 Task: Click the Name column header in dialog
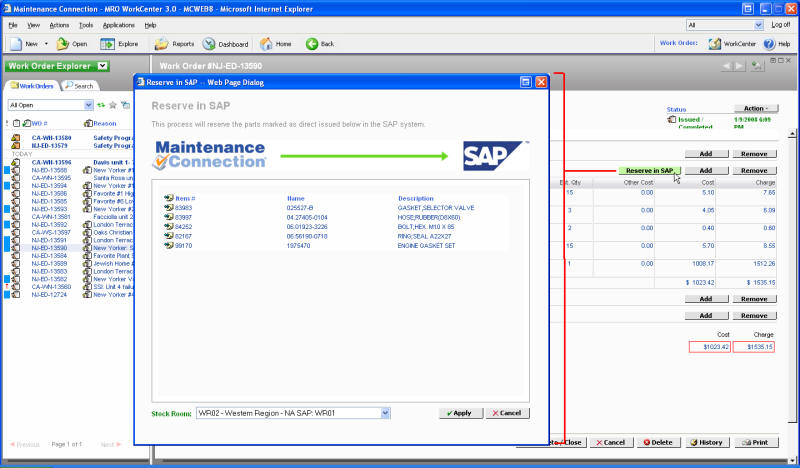pyautogui.click(x=295, y=199)
